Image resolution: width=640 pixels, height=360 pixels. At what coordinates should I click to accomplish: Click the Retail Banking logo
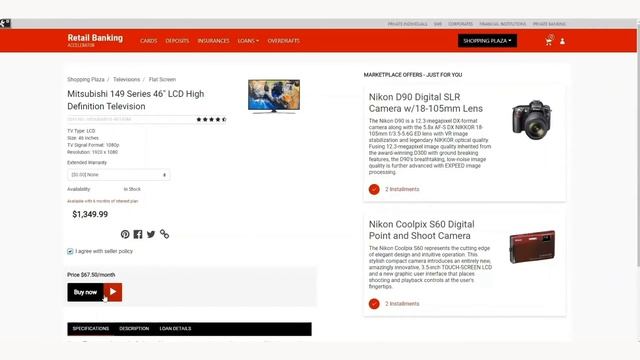pyautogui.click(x=95, y=40)
